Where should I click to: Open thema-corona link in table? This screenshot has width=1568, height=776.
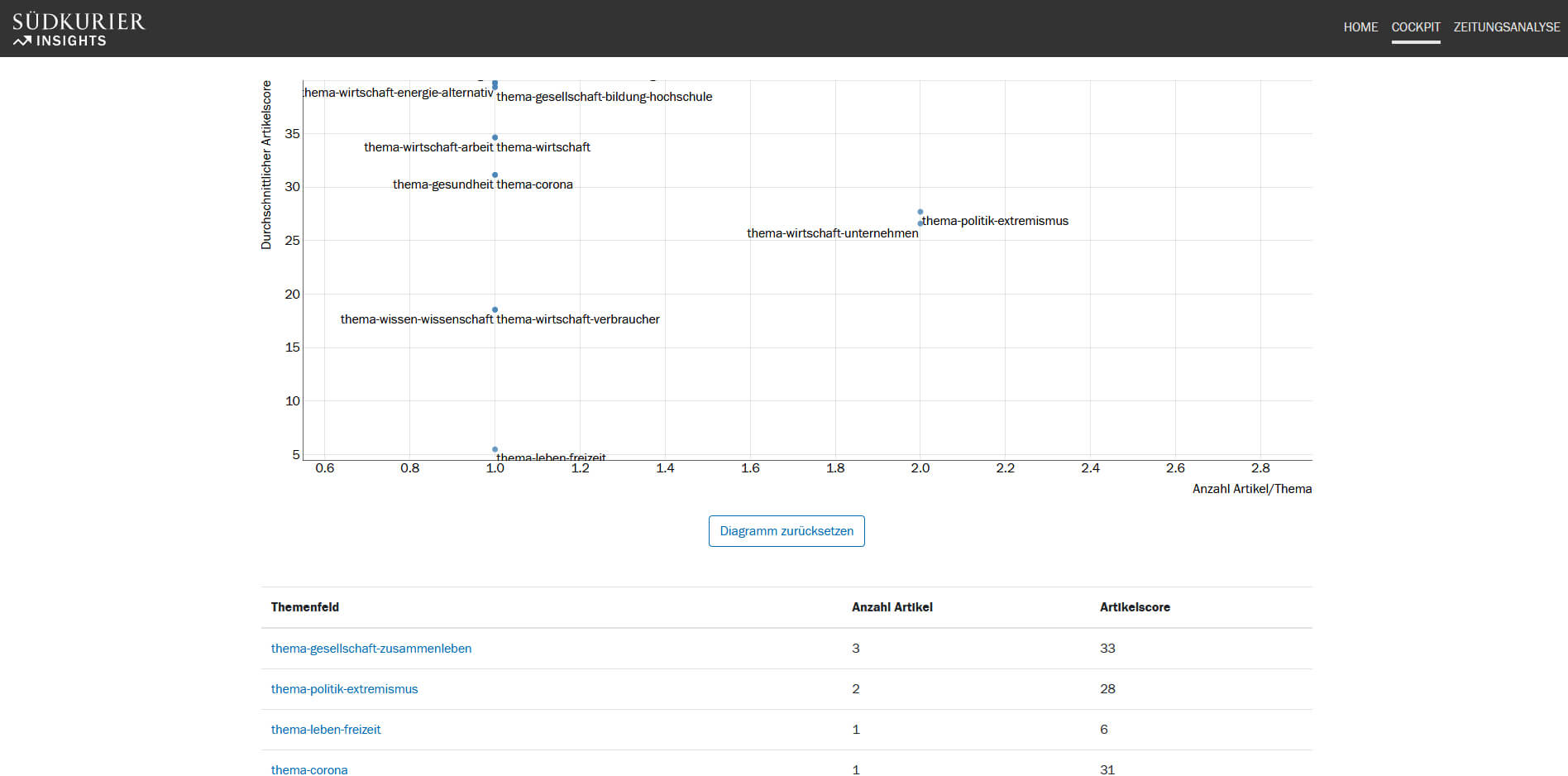[x=309, y=769]
